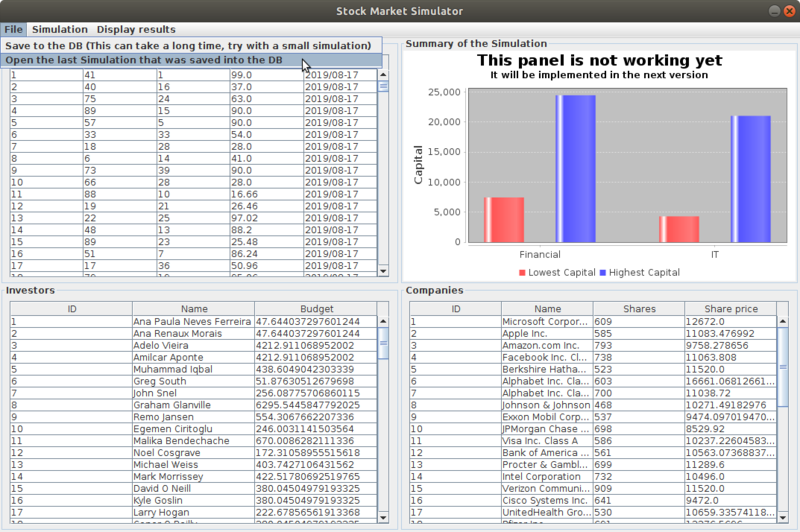Open the Simulation menu
This screenshot has width=800, height=532.
click(x=60, y=30)
